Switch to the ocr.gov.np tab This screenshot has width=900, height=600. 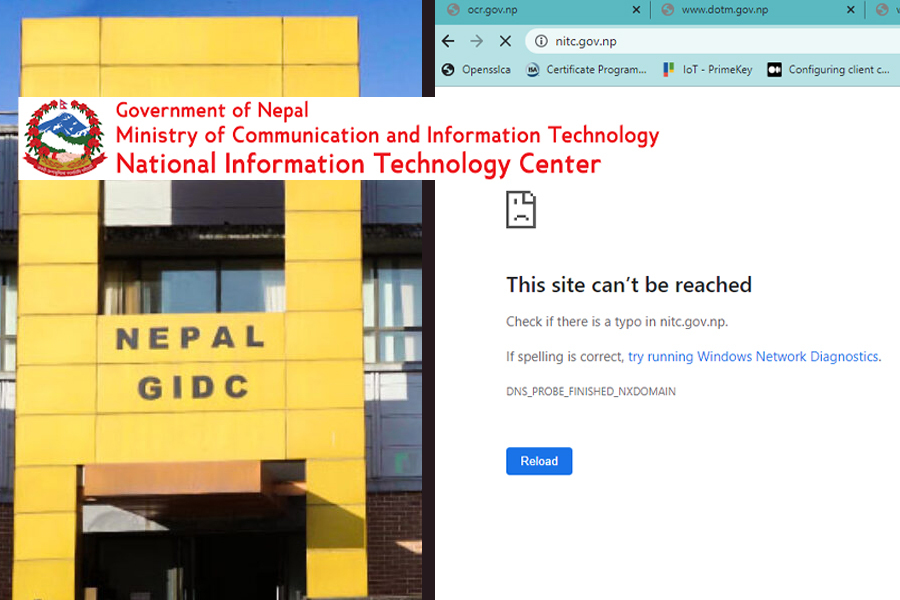click(500, 10)
